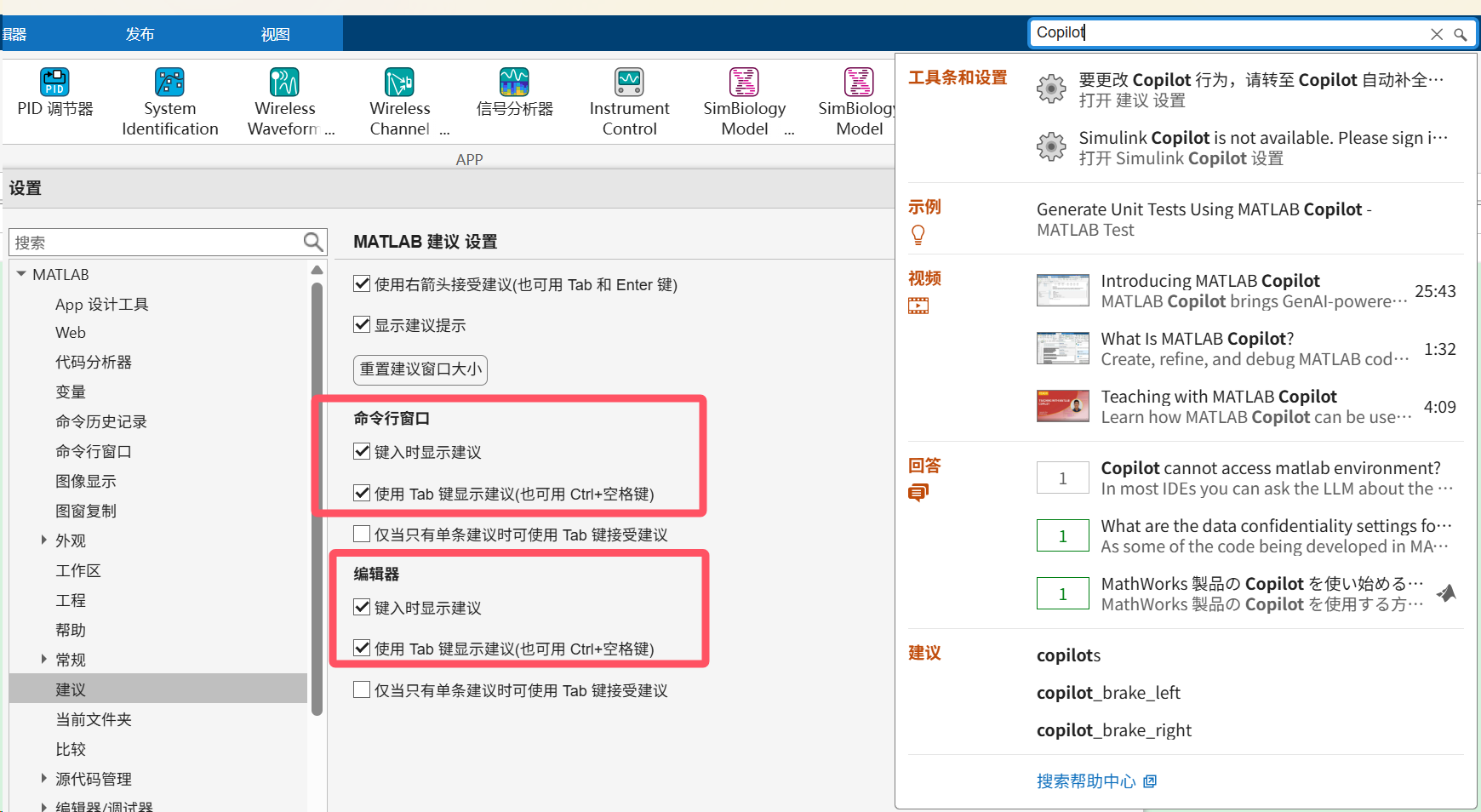Viewport: 1481px width, 812px height.
Task: Select copilot_brake_right suggestion
Action: (1113, 730)
